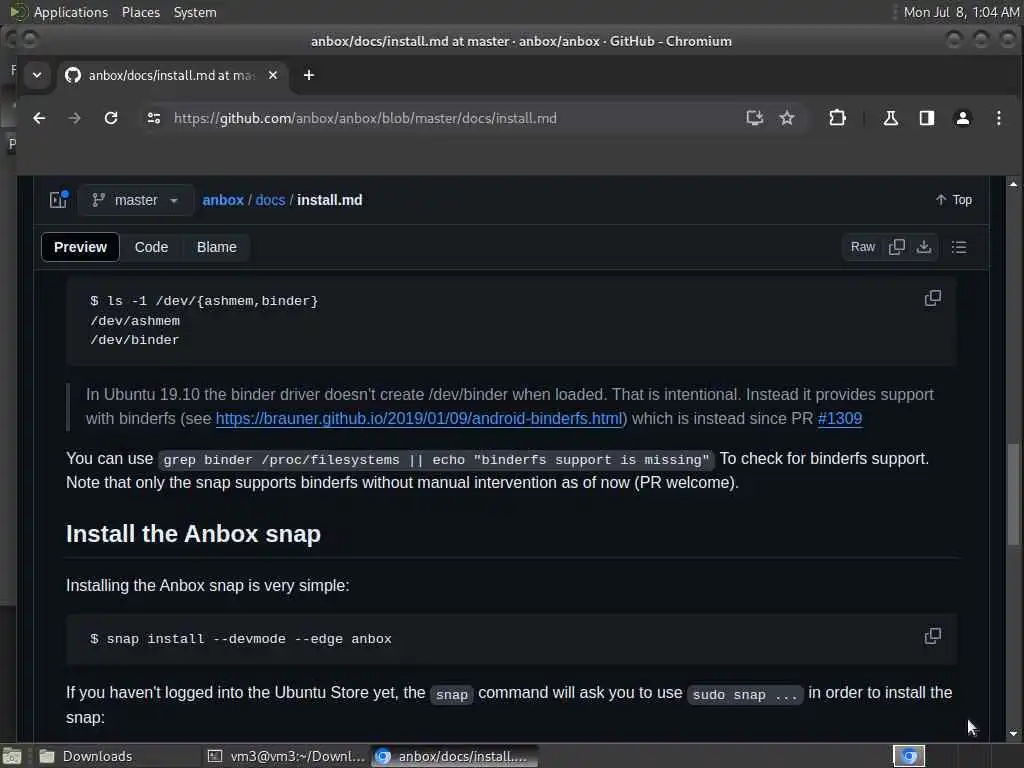Click the page scrollbar down arrow
1024x768 pixels.
pyautogui.click(x=1013, y=733)
